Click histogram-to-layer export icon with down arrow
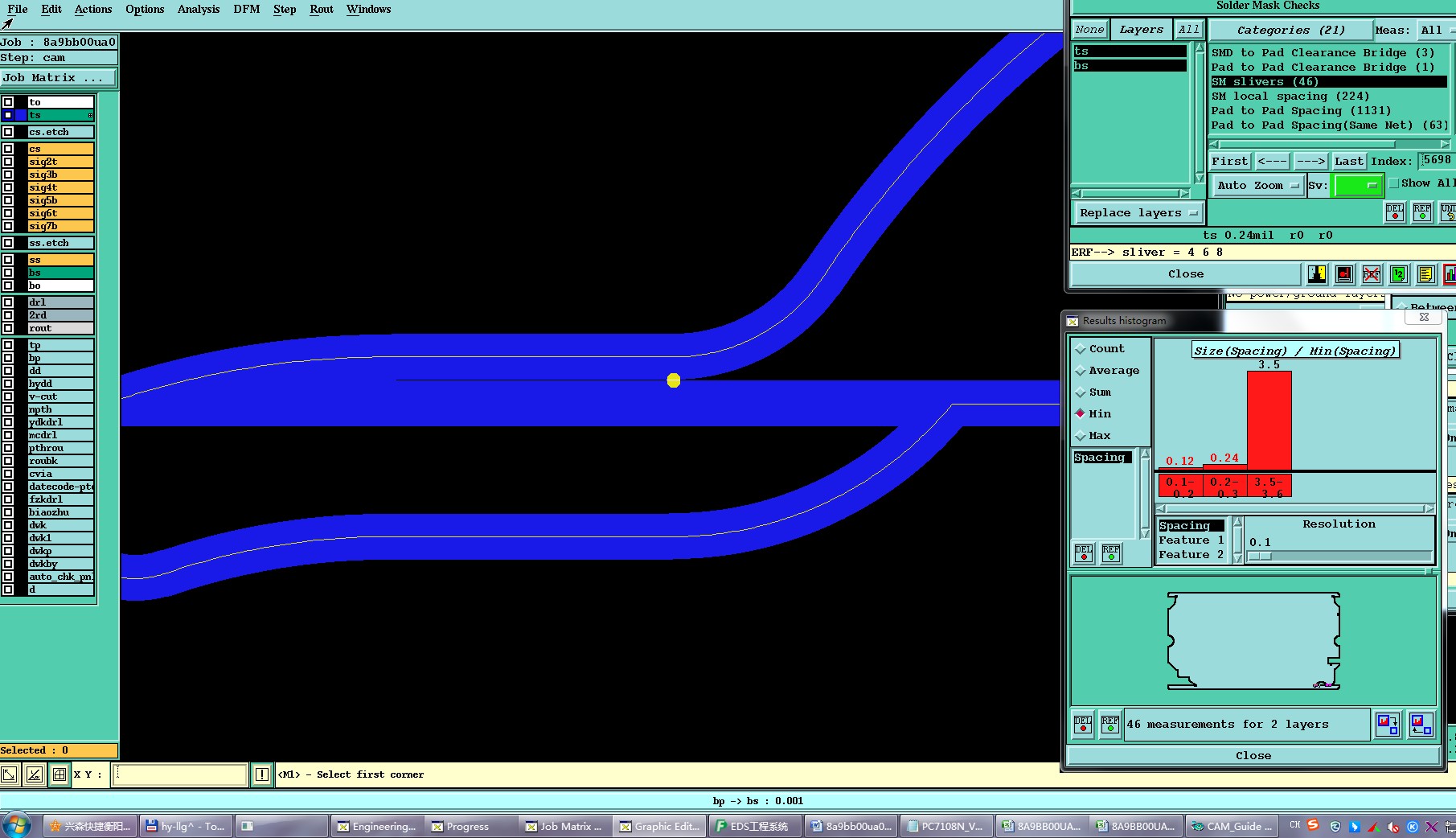1456x838 pixels. pyautogui.click(x=1388, y=724)
